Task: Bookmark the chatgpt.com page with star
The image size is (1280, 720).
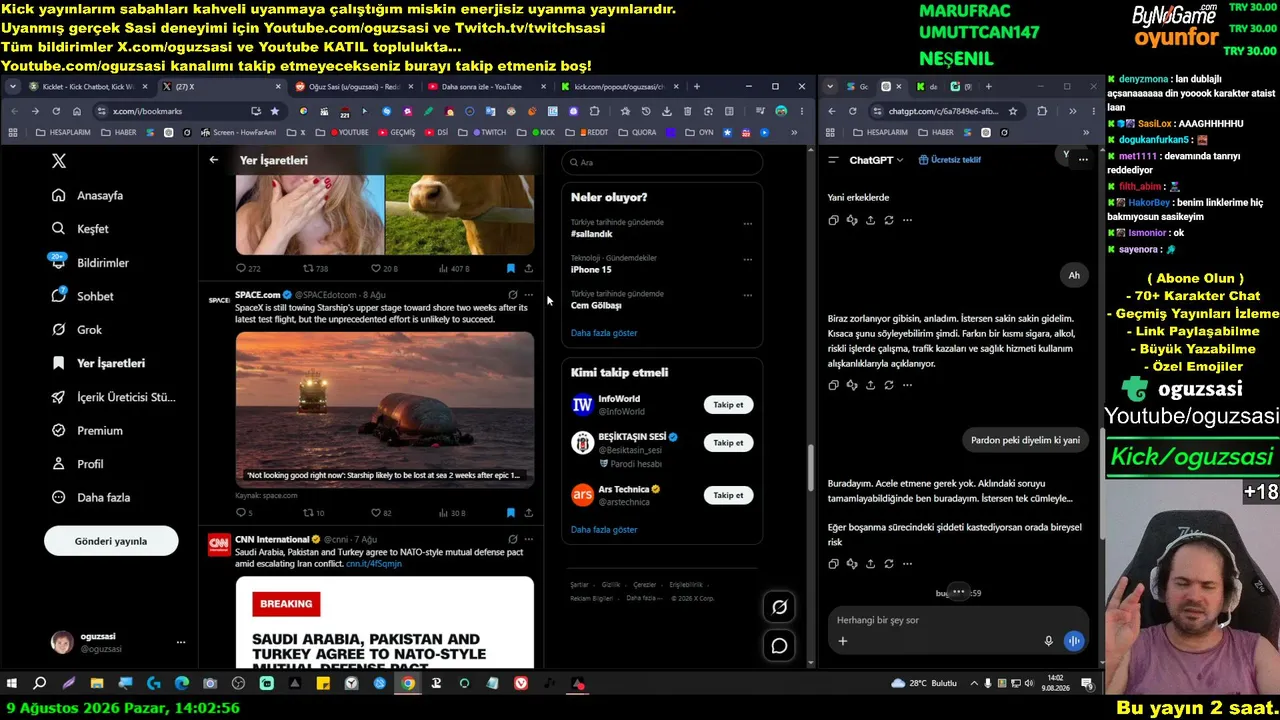Action: click(x=1013, y=111)
